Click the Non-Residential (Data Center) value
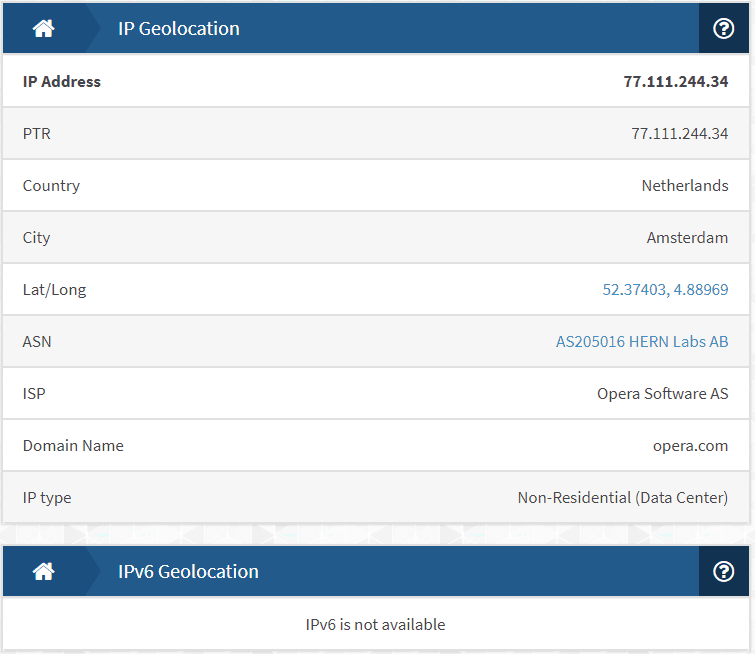 (623, 497)
